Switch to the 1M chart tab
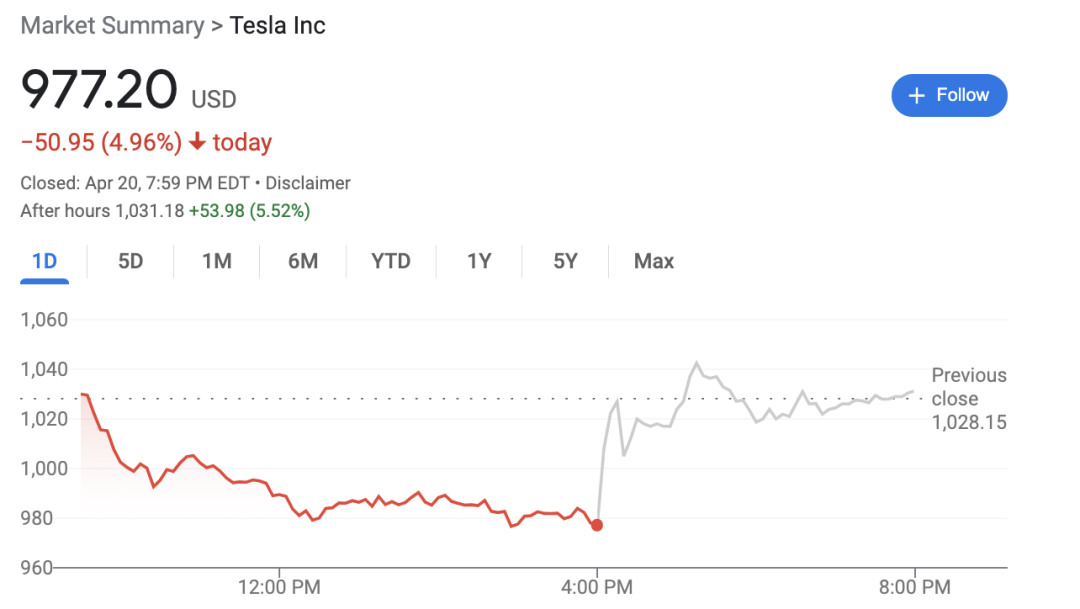Screen dimensions: 1080x609 216,261
